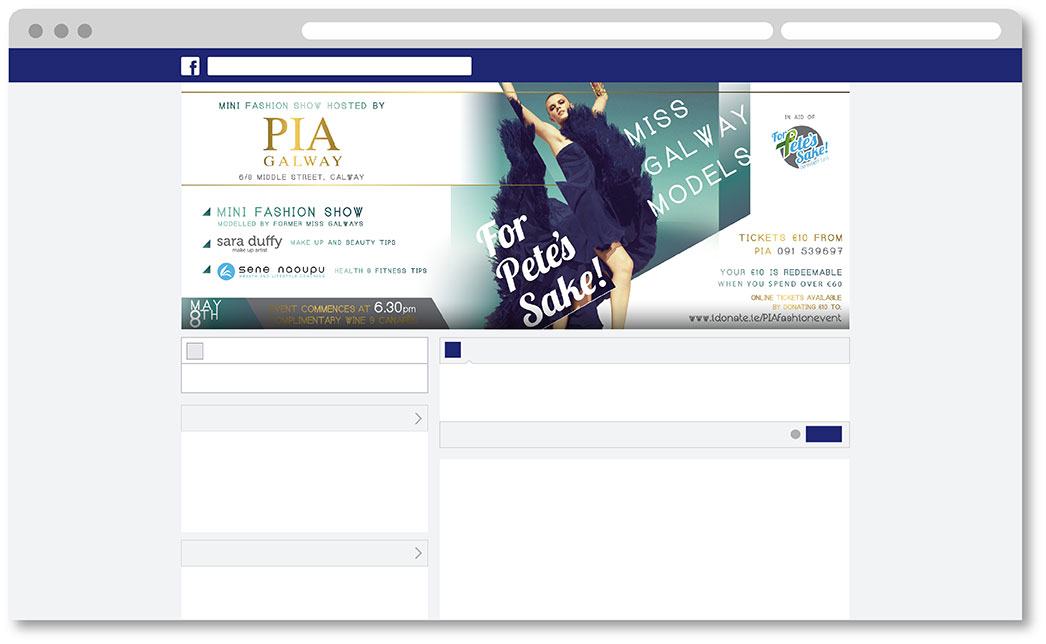This screenshot has width=1046, height=644.
Task: Focus the Facebook search field
Action: pyautogui.click(x=339, y=66)
